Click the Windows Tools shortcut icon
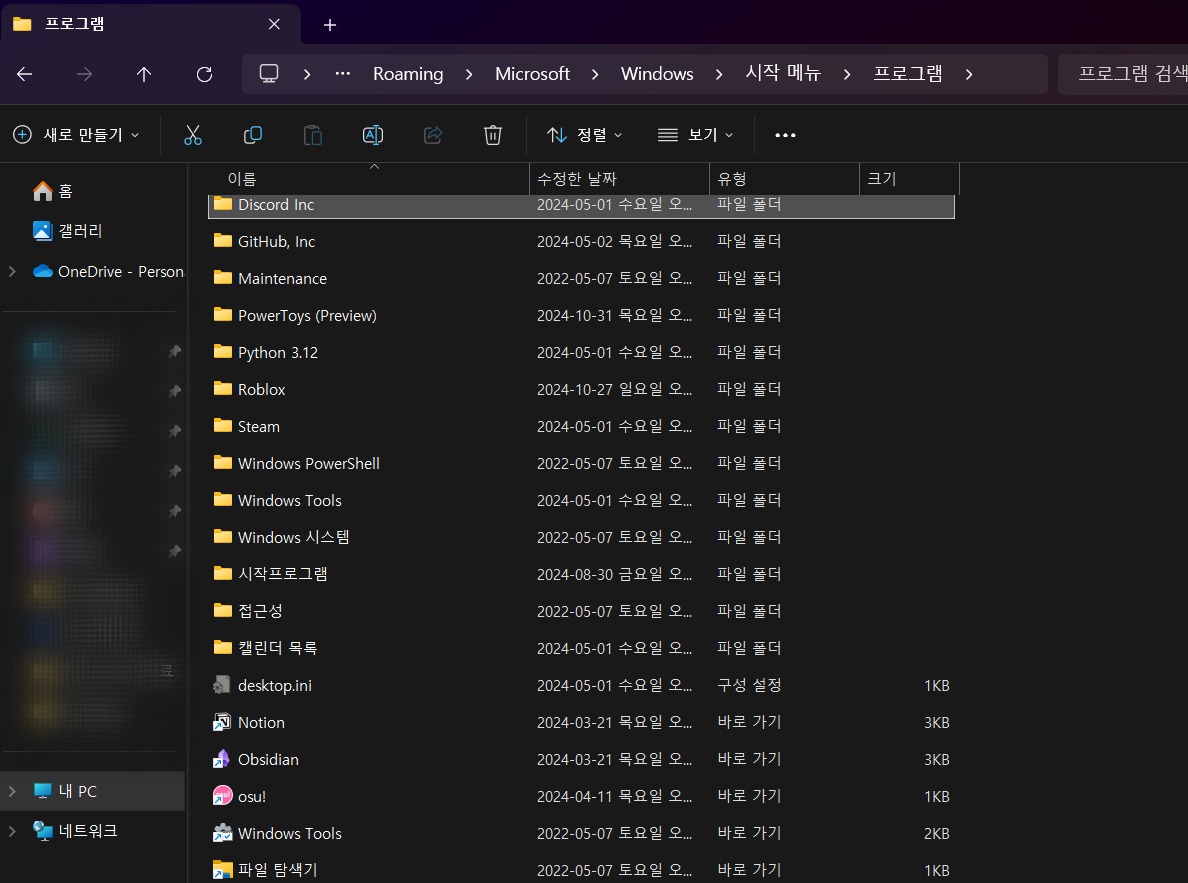 [222, 833]
